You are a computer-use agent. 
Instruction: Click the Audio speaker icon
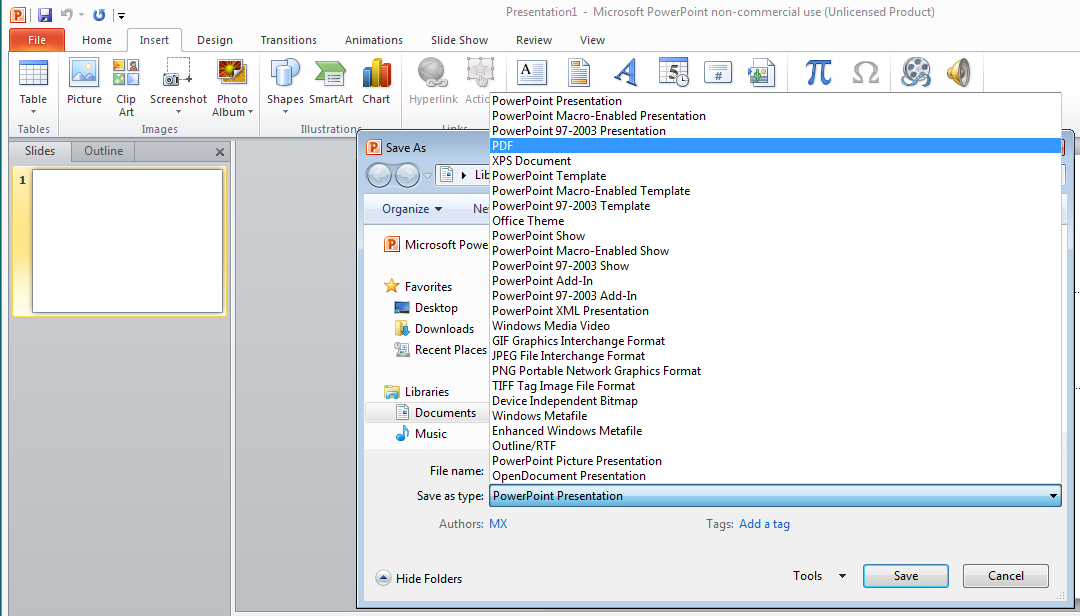[959, 72]
